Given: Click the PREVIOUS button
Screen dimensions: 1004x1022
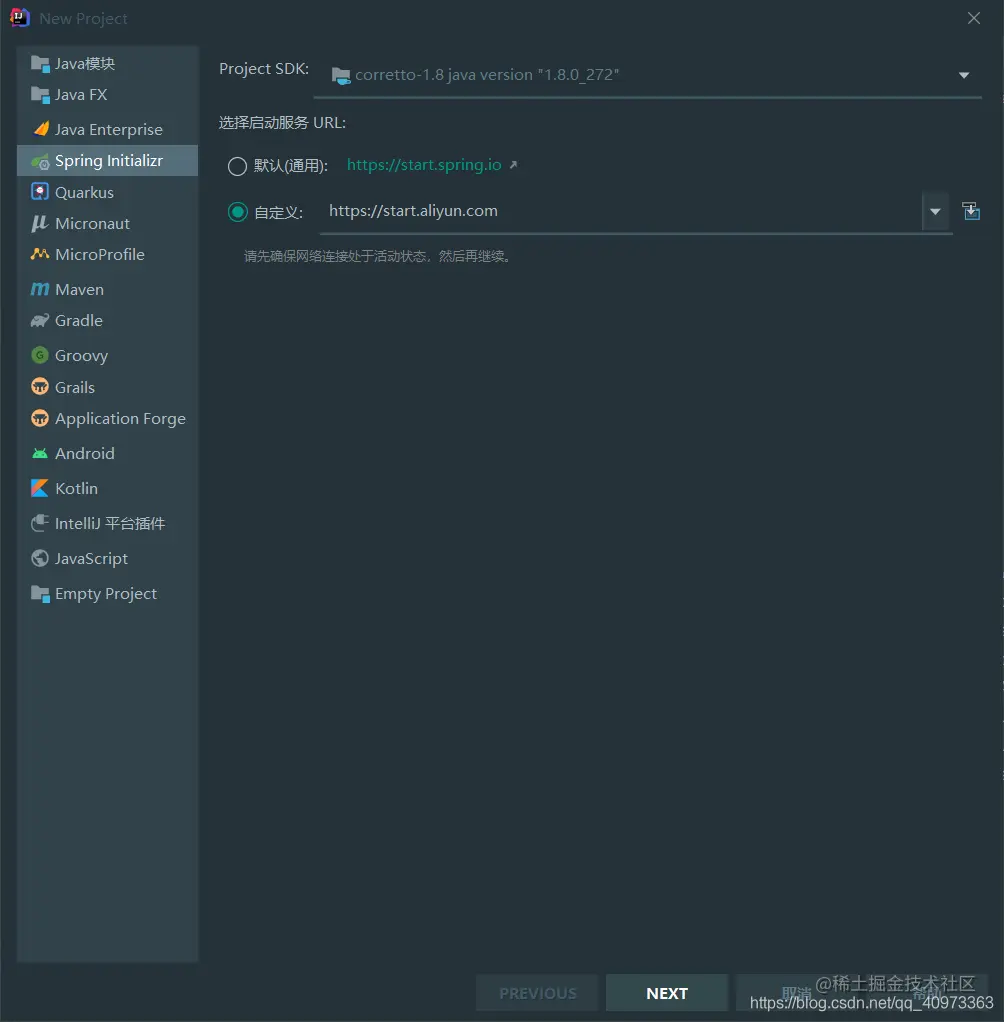Looking at the screenshot, I should (537, 993).
